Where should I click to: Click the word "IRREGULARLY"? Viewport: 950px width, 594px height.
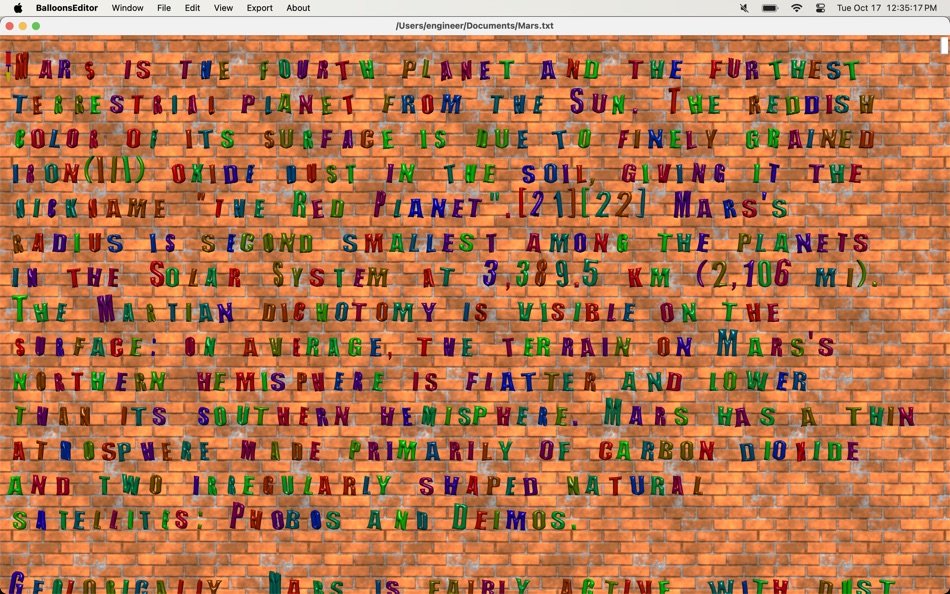[292, 485]
